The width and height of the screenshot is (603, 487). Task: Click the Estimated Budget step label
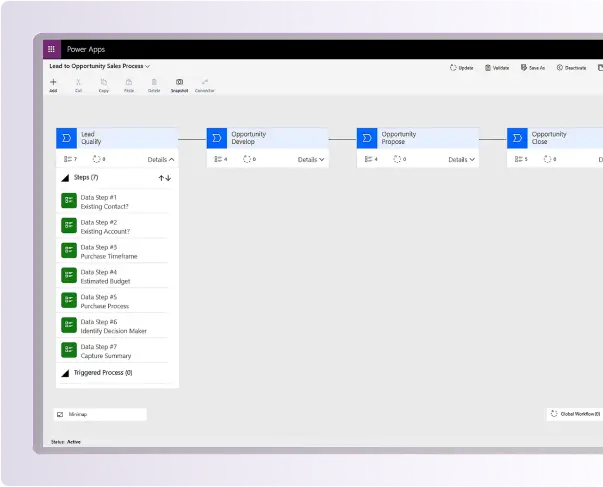pyautogui.click(x=105, y=281)
